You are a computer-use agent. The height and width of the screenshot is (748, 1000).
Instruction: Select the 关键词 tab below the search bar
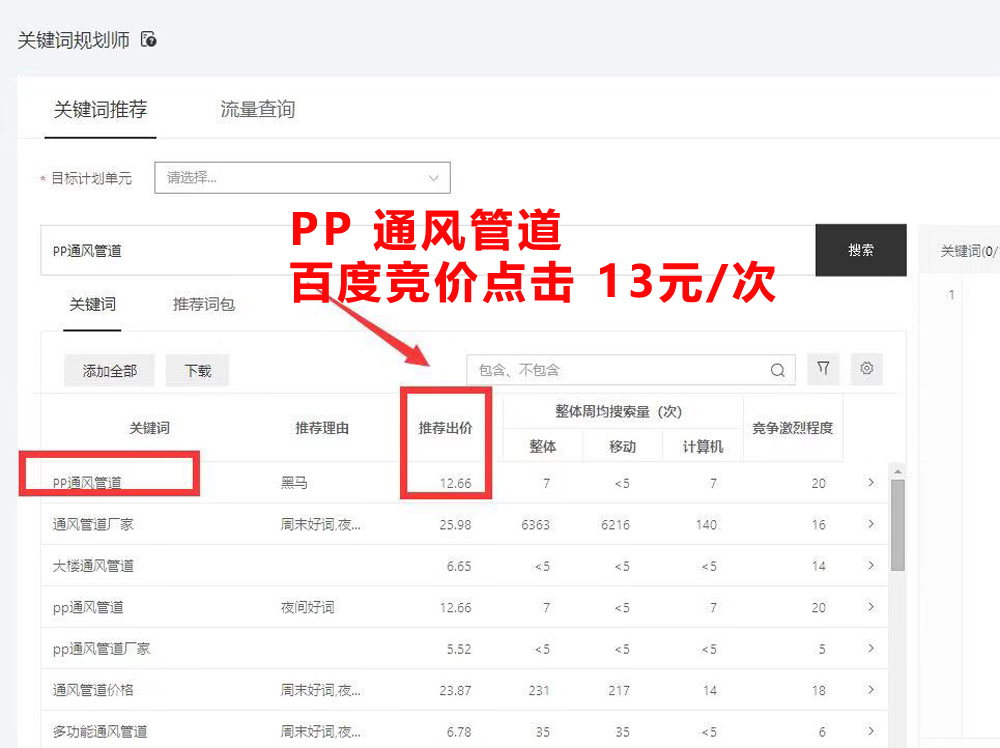(91, 307)
